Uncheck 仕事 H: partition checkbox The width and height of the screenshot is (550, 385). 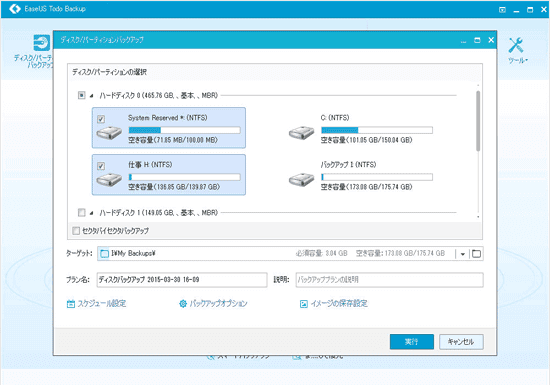(101, 166)
